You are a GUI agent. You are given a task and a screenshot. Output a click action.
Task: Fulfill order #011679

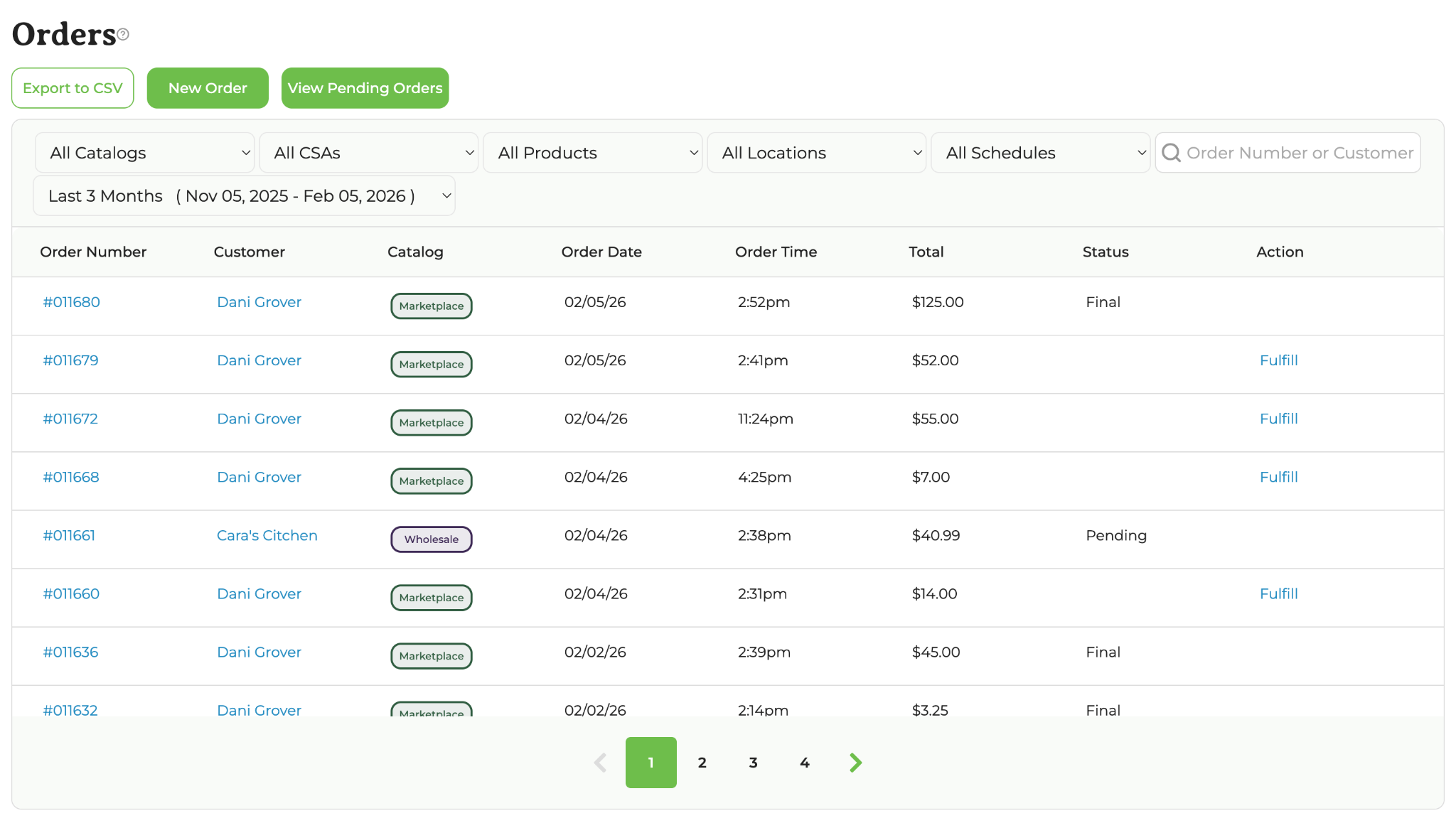[x=1278, y=360]
